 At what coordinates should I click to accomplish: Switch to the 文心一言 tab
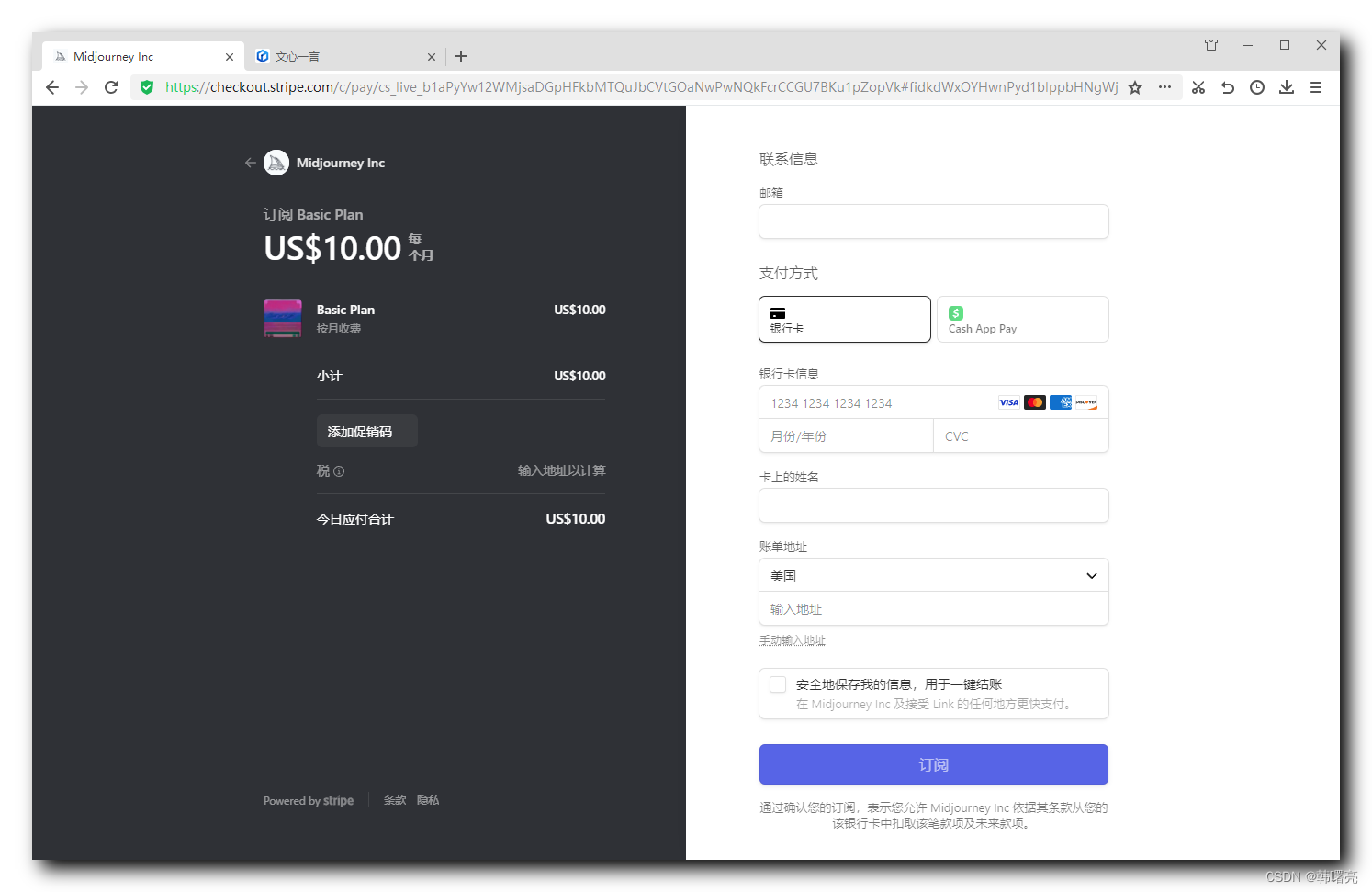pyautogui.click(x=345, y=56)
